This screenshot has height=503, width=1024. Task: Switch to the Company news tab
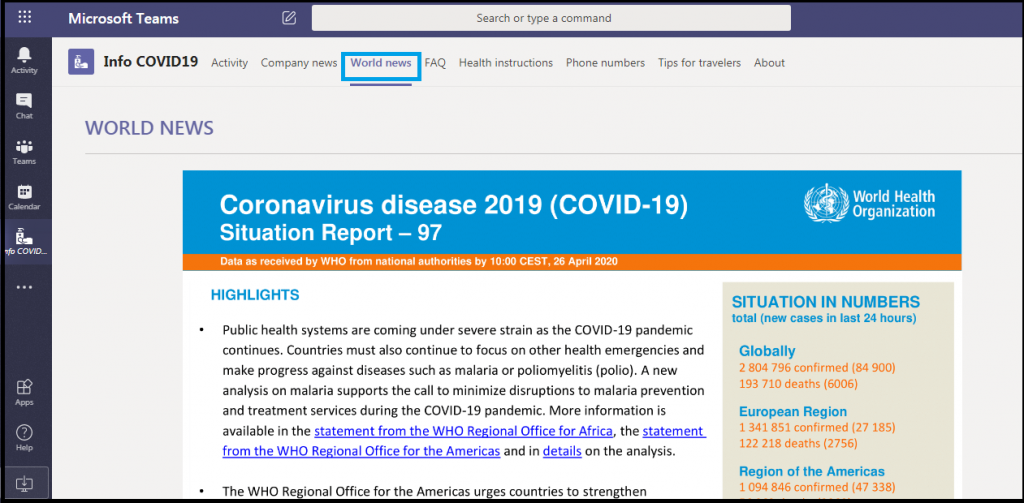(x=299, y=63)
